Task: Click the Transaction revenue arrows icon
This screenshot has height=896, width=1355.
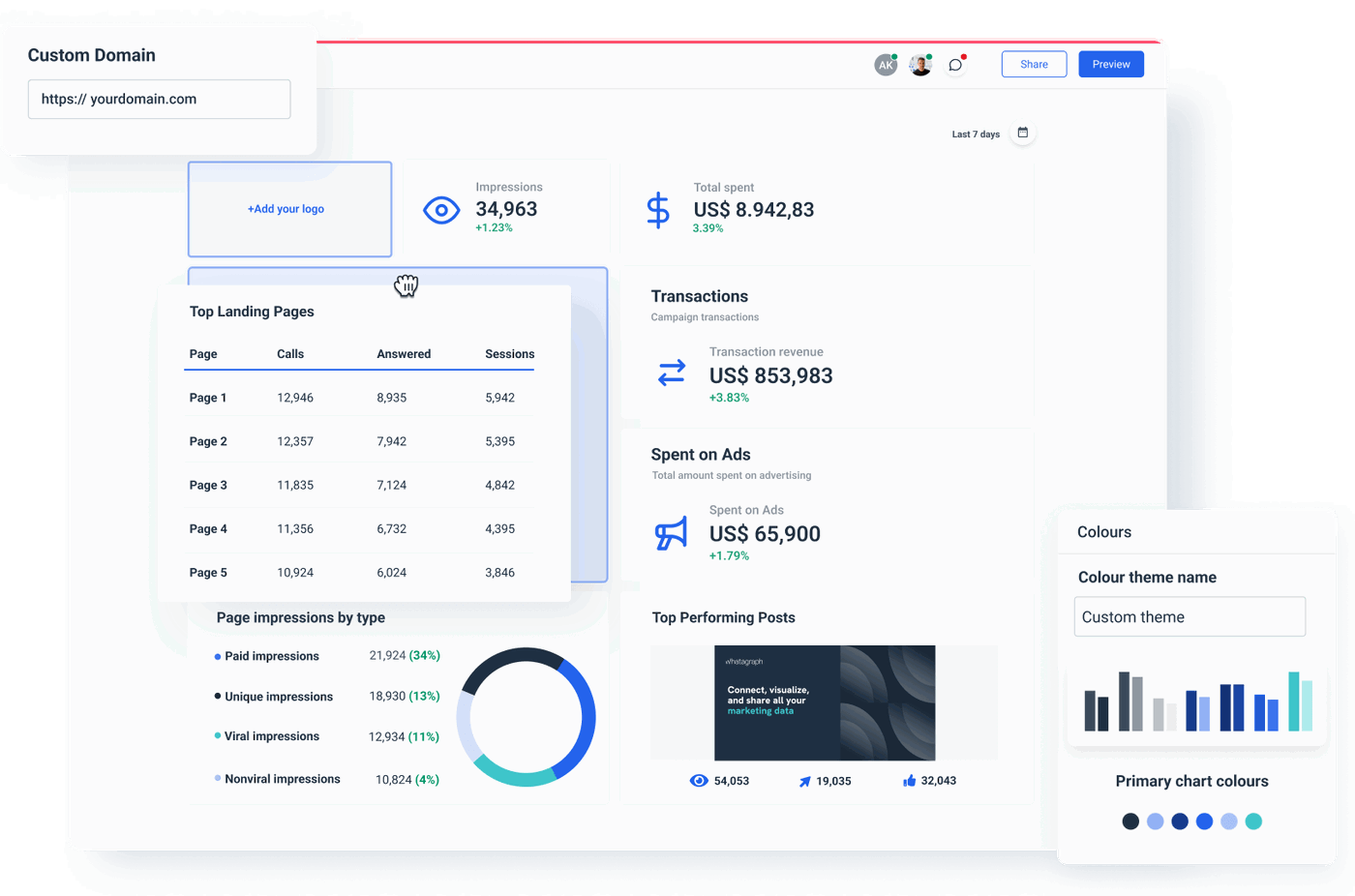Action: point(672,373)
